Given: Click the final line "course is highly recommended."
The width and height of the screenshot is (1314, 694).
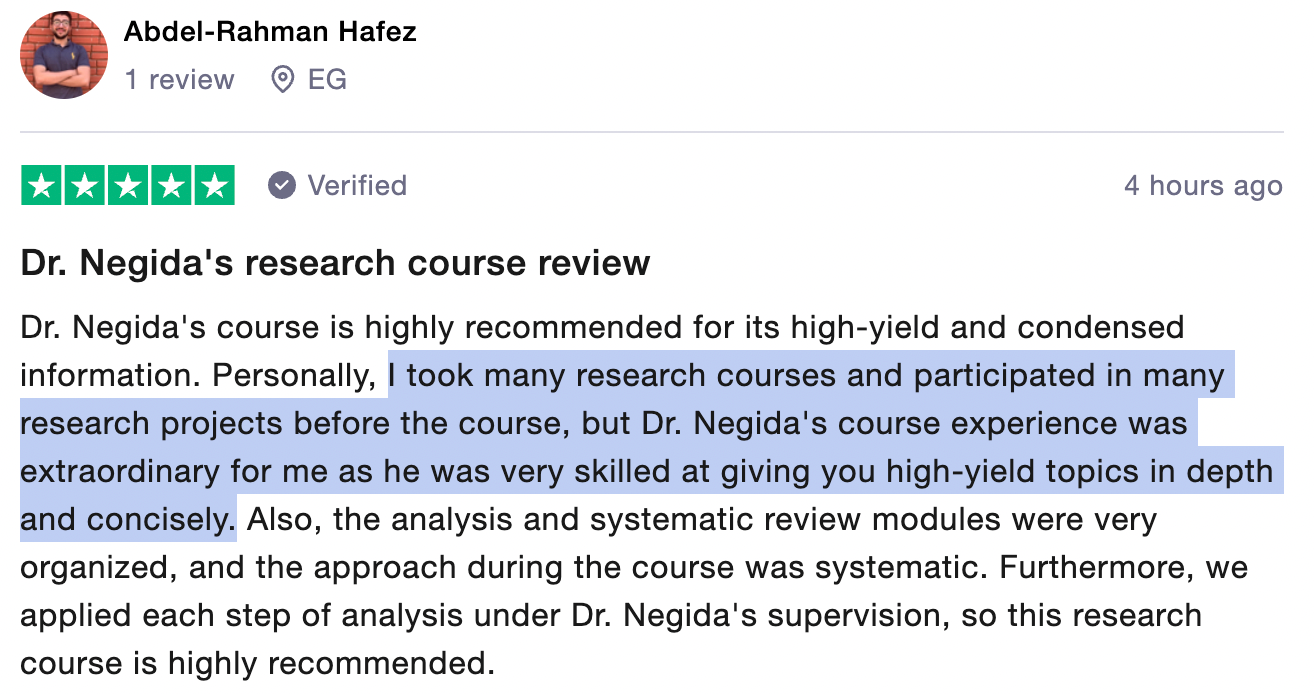Looking at the screenshot, I should (x=257, y=664).
